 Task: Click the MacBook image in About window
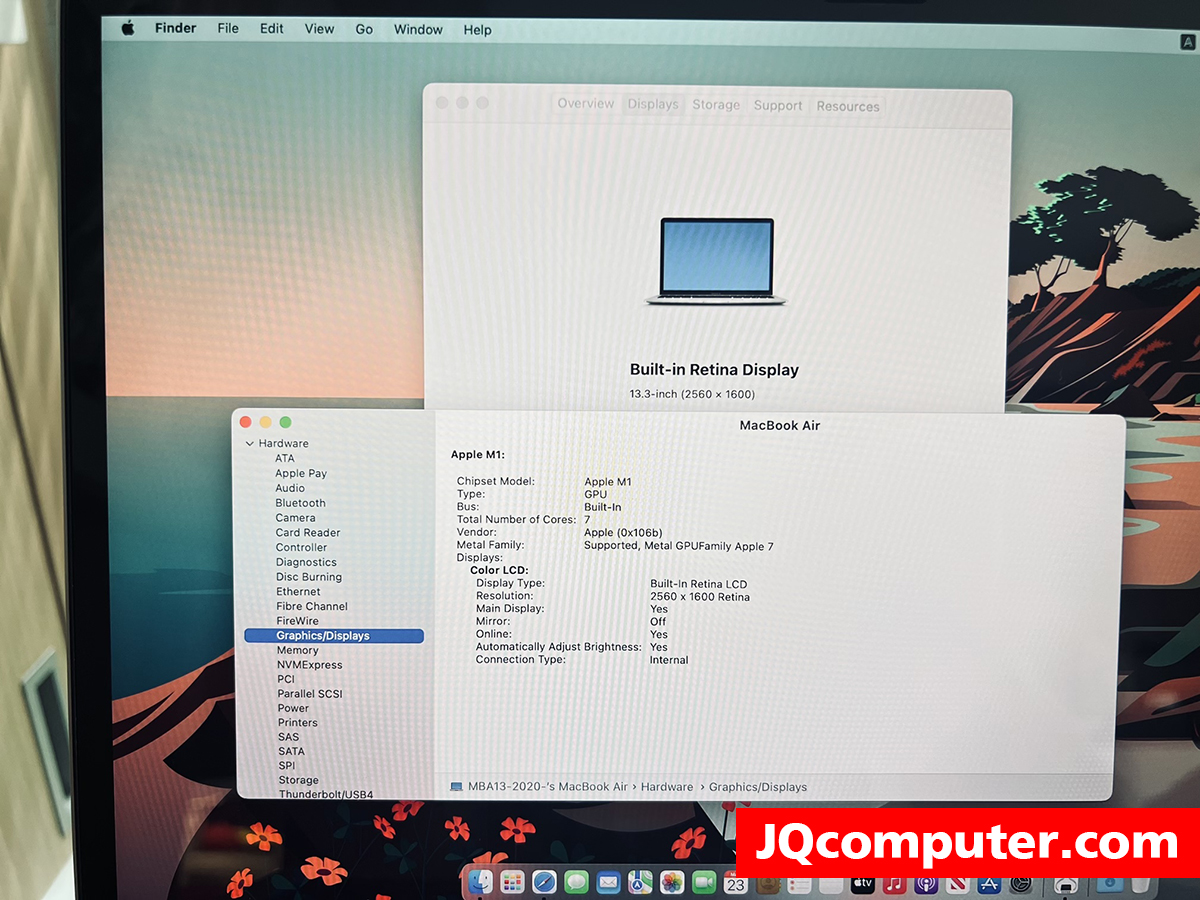click(716, 262)
